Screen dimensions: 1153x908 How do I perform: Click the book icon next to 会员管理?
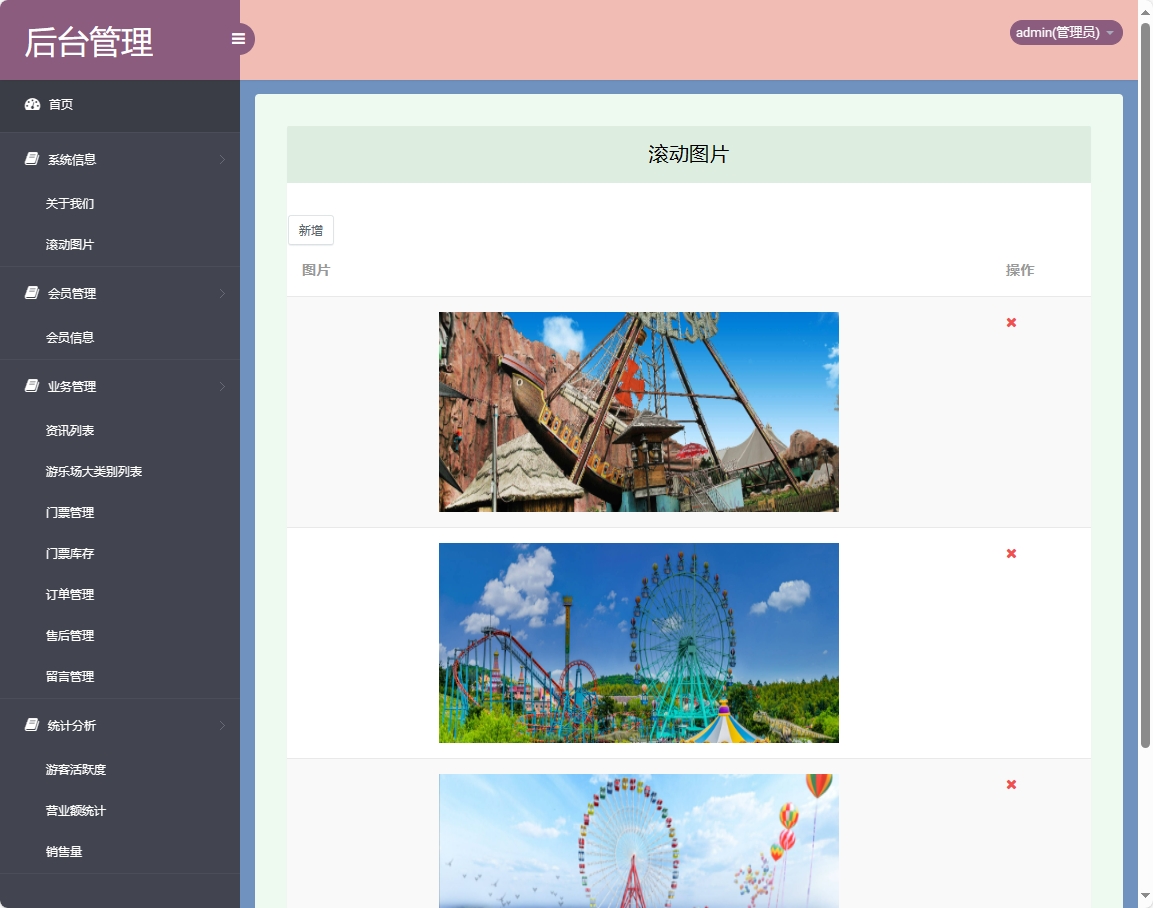click(x=32, y=293)
